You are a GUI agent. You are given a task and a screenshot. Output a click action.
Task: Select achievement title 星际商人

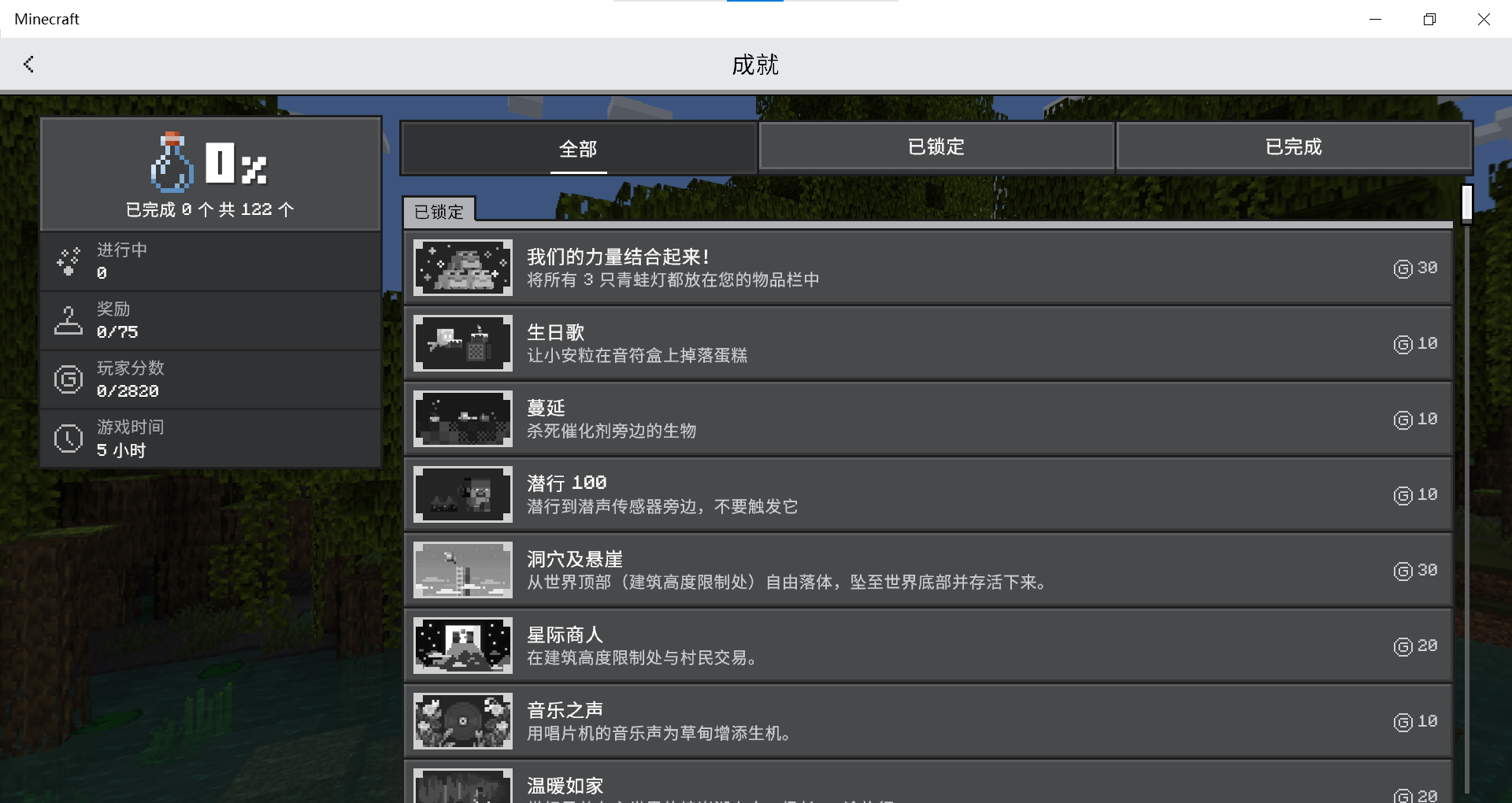[x=565, y=635]
